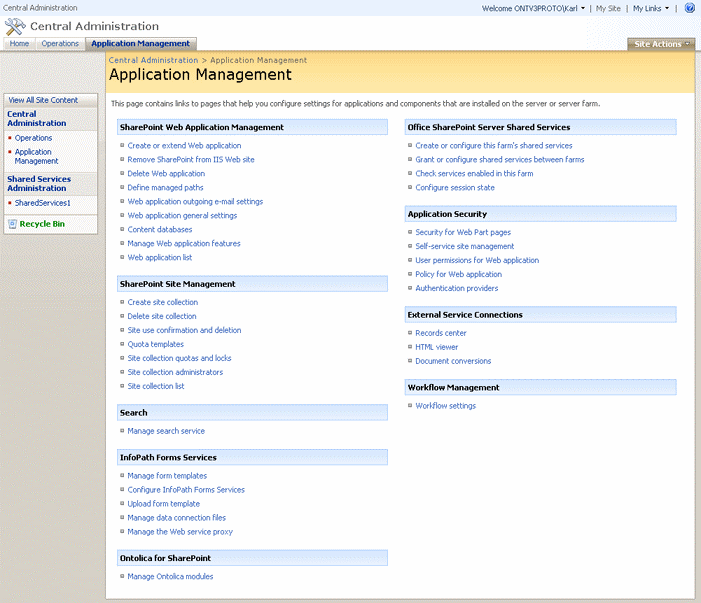Open the Recycle Bin link

point(42,224)
